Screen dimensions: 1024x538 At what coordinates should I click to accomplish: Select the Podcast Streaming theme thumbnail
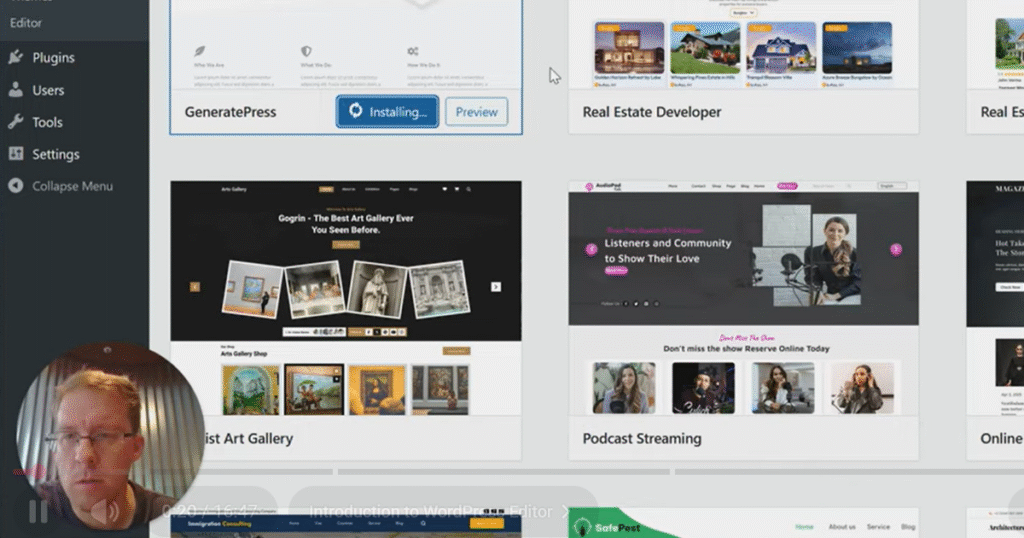point(743,298)
